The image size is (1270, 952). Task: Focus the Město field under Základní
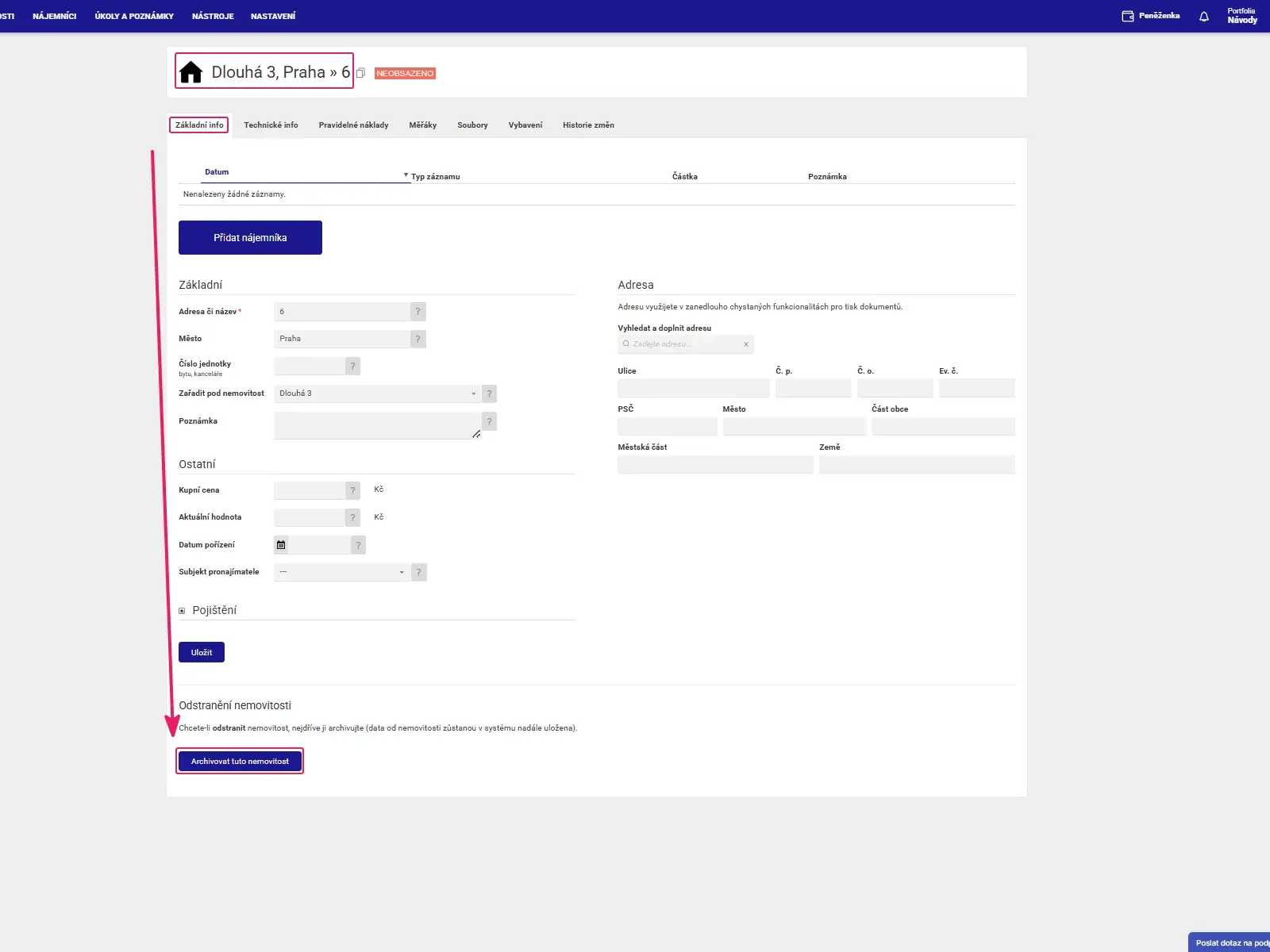tap(342, 339)
